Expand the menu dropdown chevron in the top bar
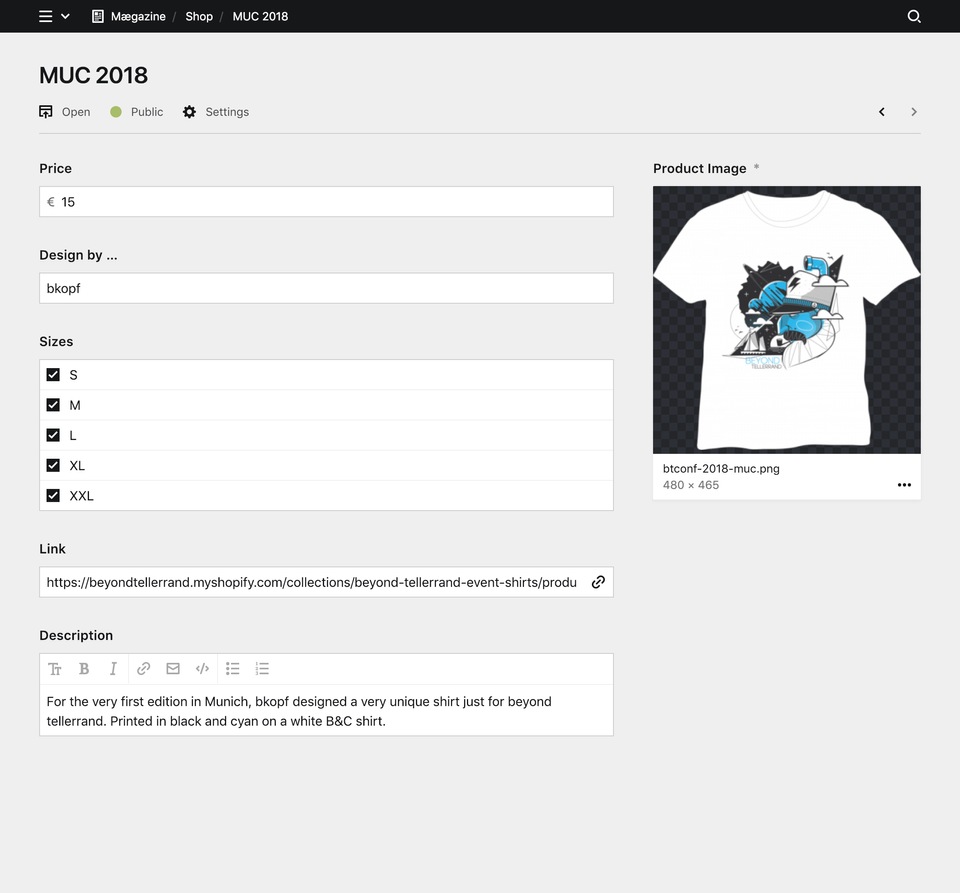The height and width of the screenshot is (893, 960). click(x=66, y=17)
